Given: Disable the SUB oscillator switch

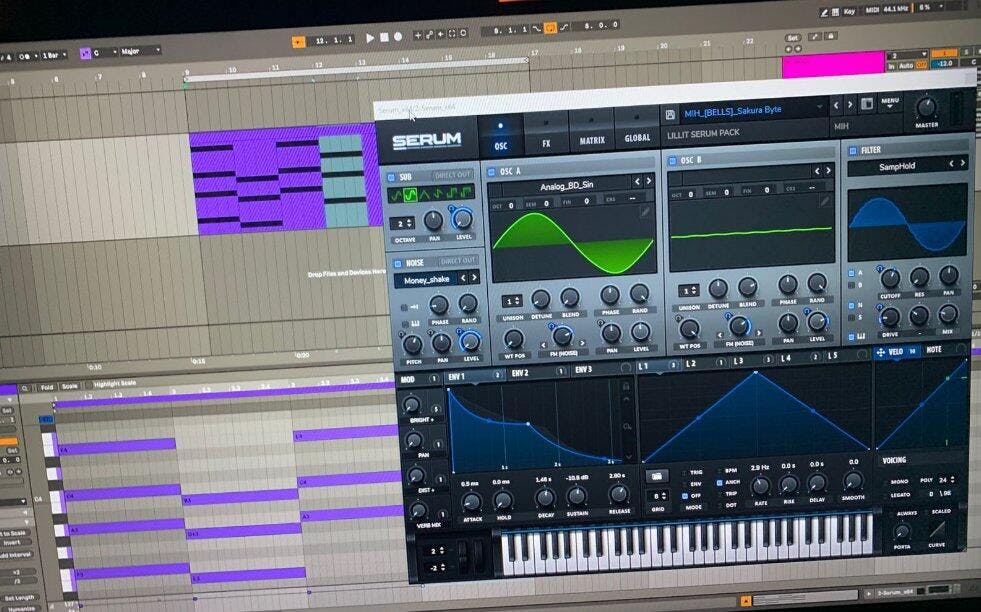Looking at the screenshot, I should (392, 177).
